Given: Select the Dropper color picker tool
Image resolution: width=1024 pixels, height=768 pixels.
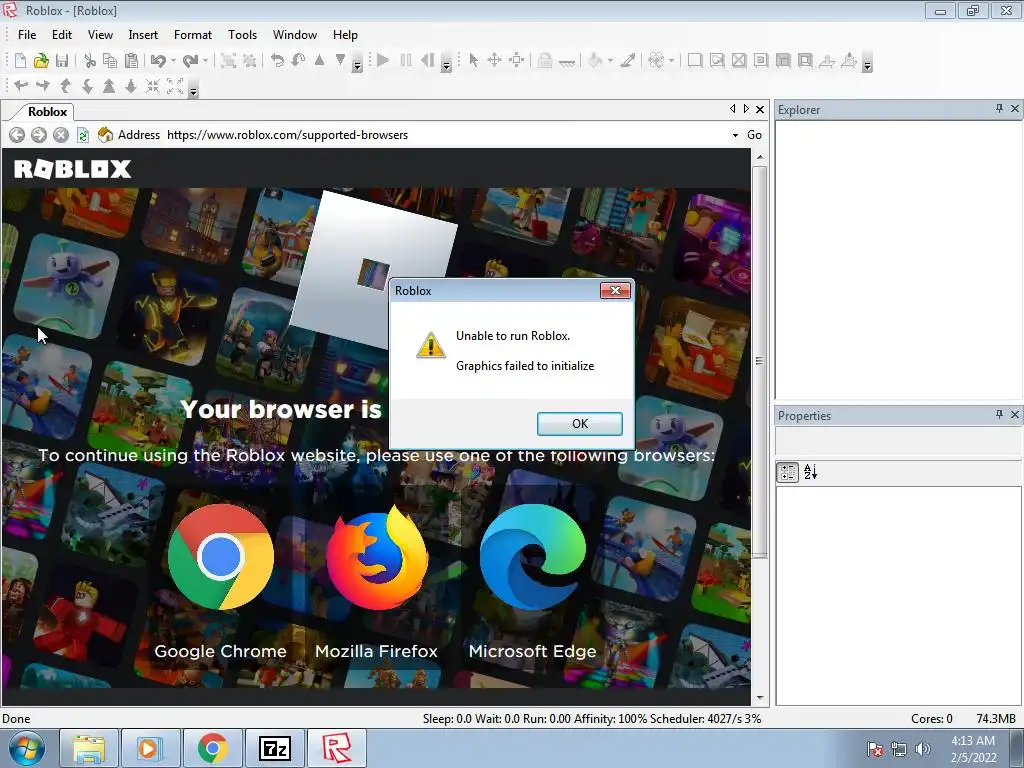Looking at the screenshot, I should pyautogui.click(x=628, y=61).
